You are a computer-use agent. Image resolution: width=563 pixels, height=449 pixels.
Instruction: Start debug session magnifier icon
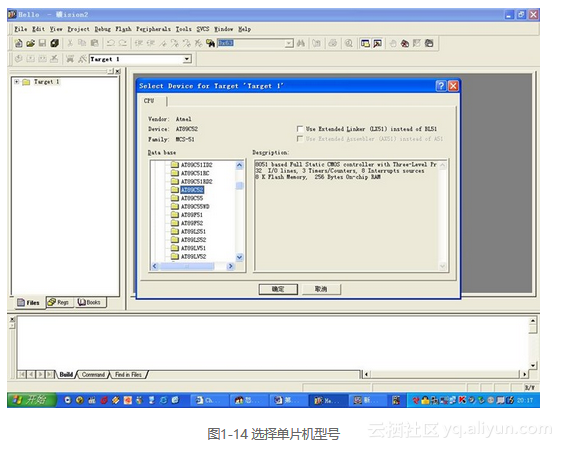pos(349,43)
